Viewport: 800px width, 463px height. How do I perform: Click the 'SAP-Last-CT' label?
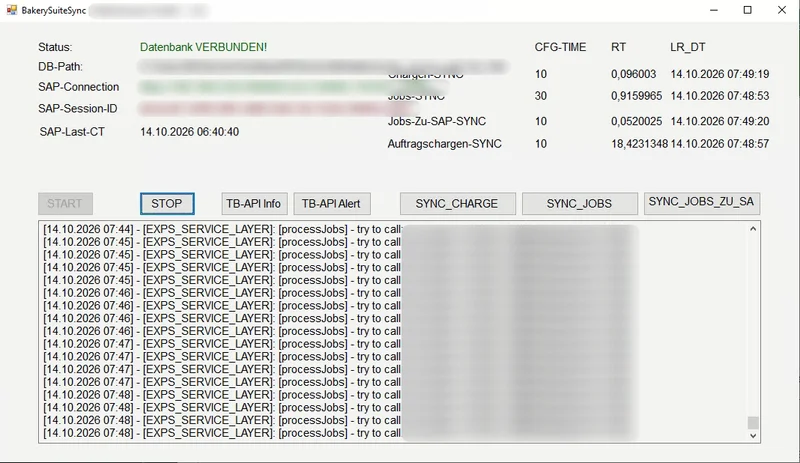click(72, 132)
